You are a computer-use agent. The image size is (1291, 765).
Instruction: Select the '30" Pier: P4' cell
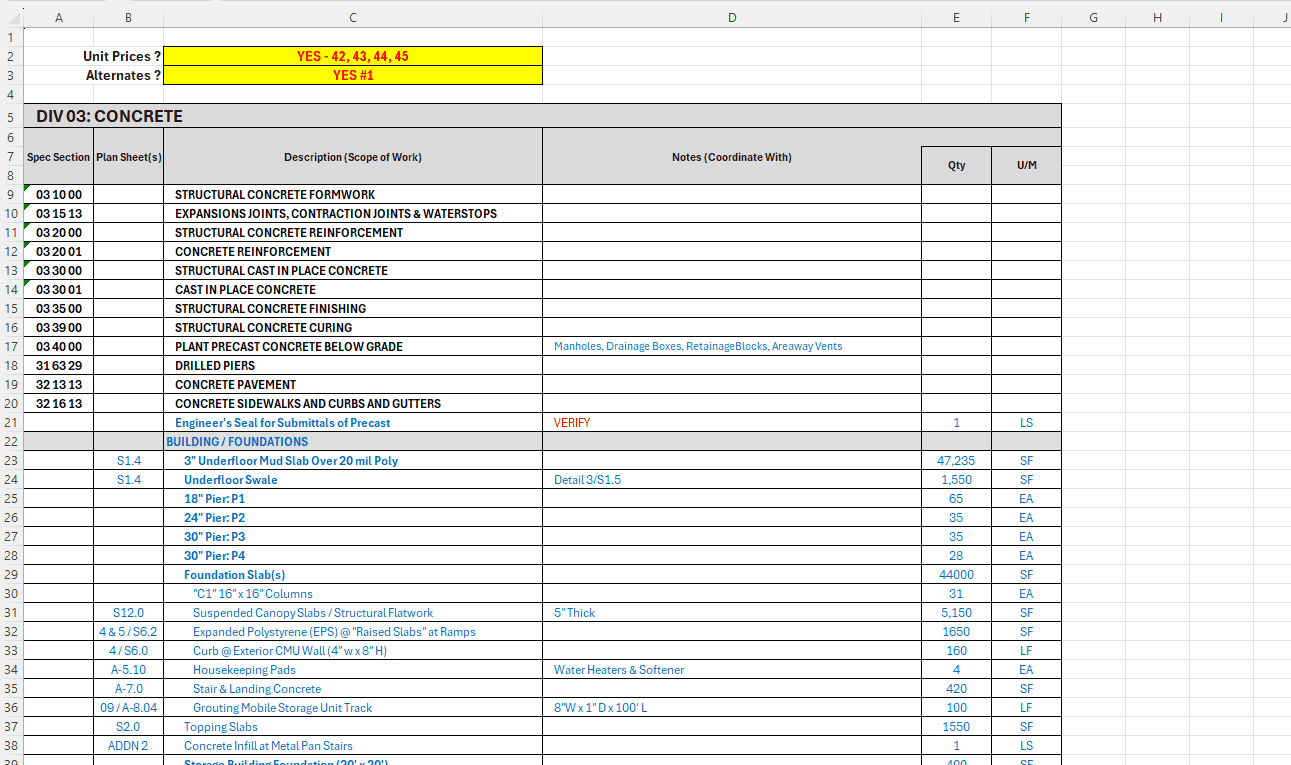353,555
